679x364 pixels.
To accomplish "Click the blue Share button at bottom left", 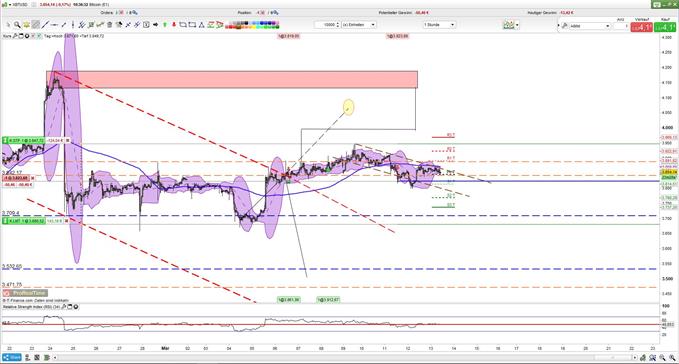I will coord(12,358).
